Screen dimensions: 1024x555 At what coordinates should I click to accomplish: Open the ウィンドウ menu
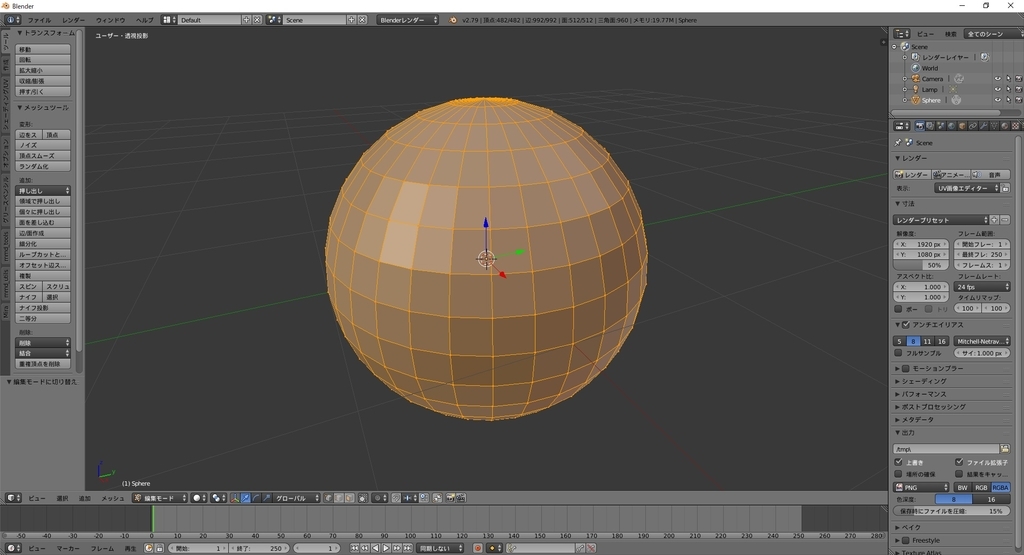(x=110, y=20)
